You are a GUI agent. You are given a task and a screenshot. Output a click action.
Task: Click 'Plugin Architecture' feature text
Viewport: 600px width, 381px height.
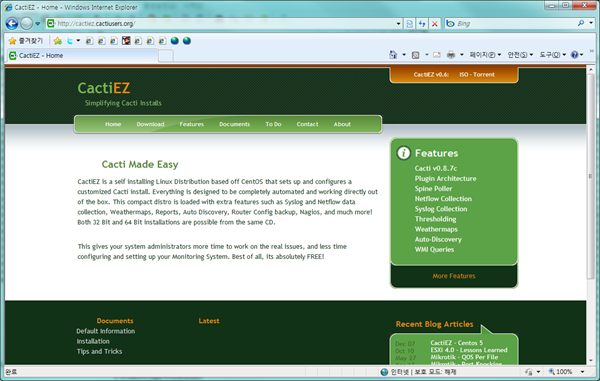coord(445,179)
